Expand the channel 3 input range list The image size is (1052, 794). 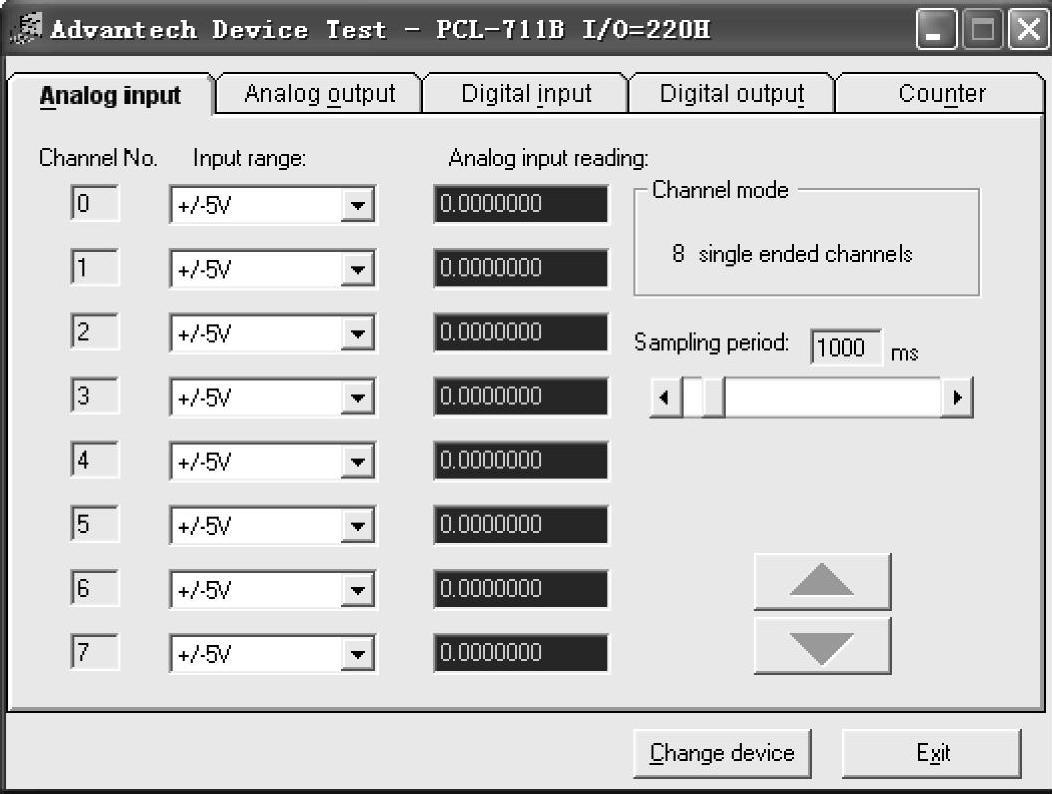point(357,397)
